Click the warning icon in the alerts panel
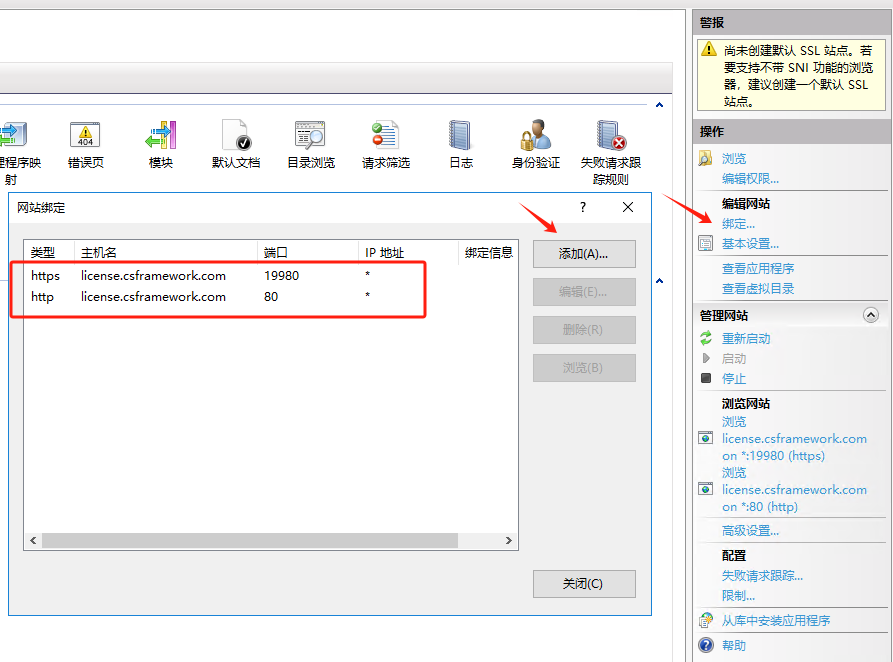Viewport: 893px width, 662px height. pyautogui.click(x=708, y=49)
